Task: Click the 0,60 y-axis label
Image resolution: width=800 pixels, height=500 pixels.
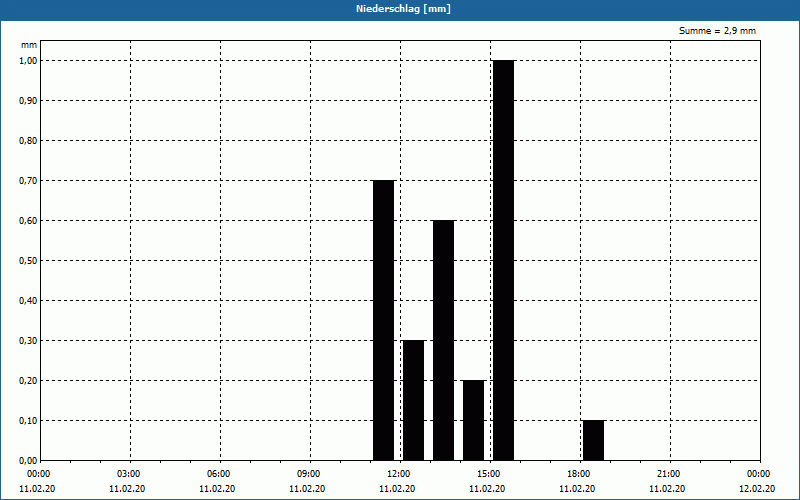Action: [28, 221]
